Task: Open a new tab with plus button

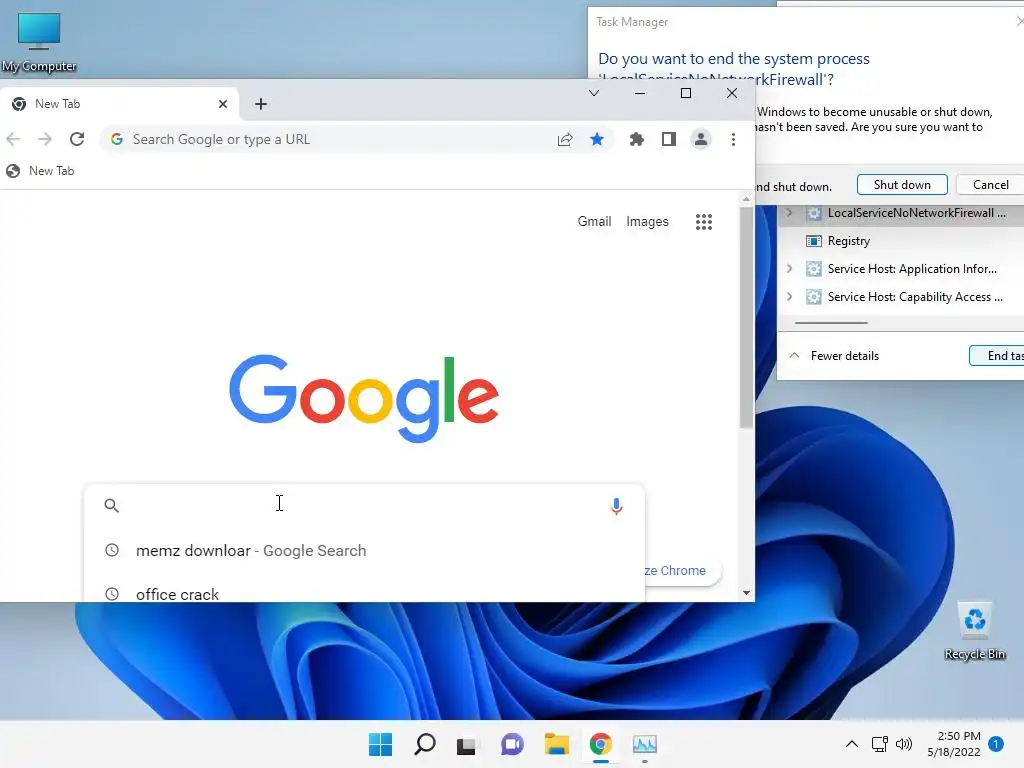Action: tap(261, 104)
